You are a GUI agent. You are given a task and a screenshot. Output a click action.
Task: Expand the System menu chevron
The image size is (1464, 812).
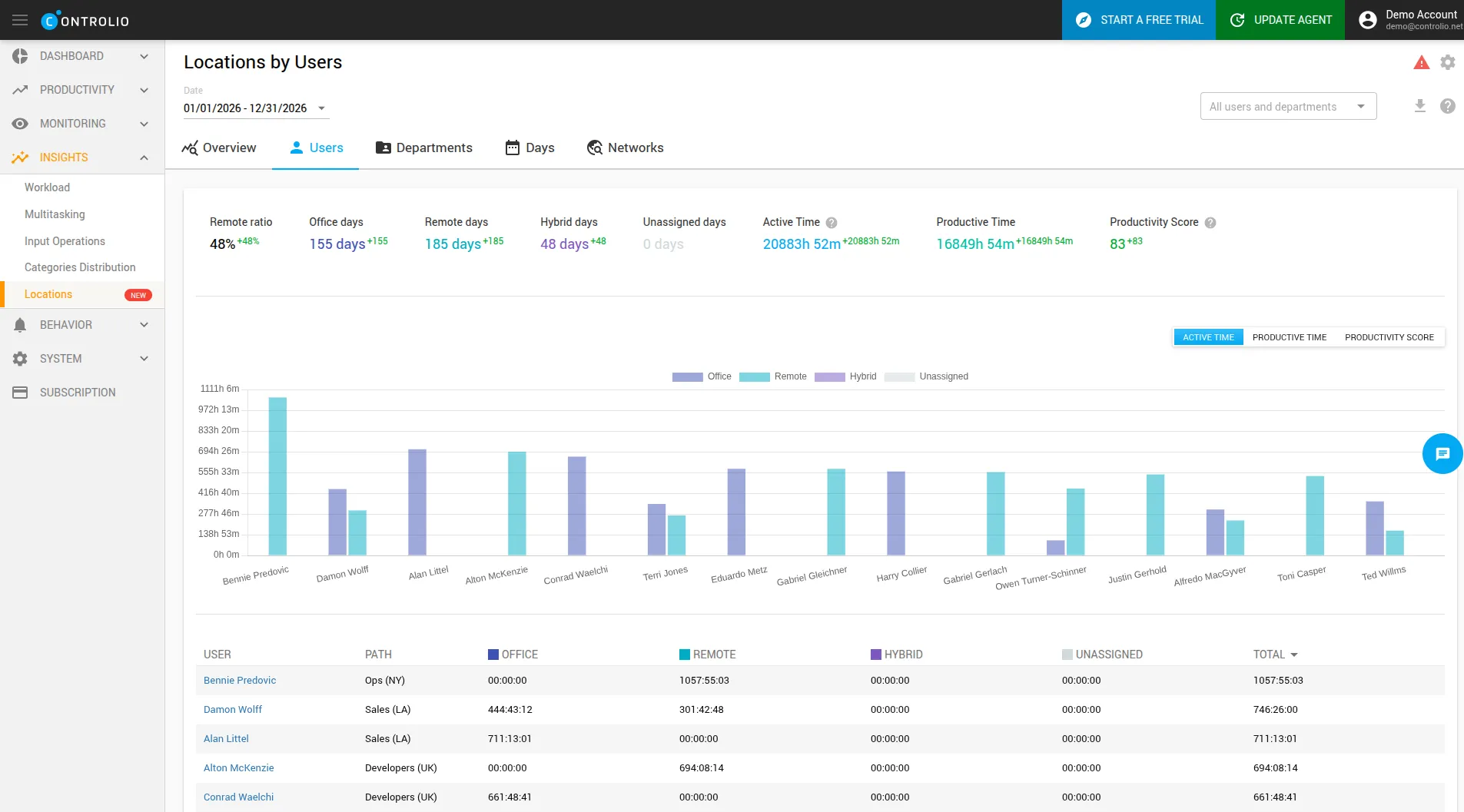pyautogui.click(x=144, y=359)
